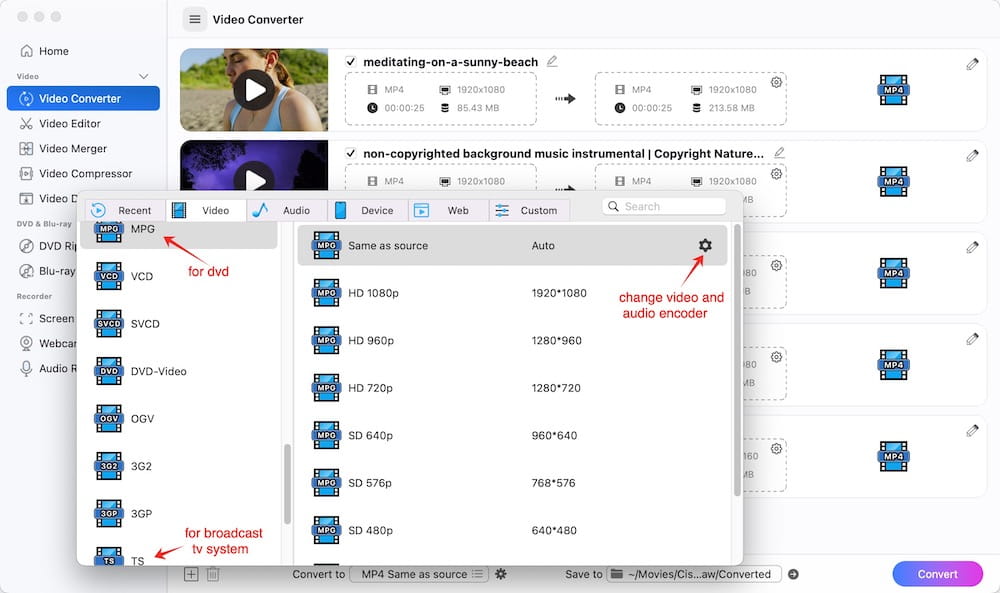Uncheck the meditating-on-a-sunny-beach video checkbox
The height and width of the screenshot is (593, 1000).
pyautogui.click(x=350, y=62)
